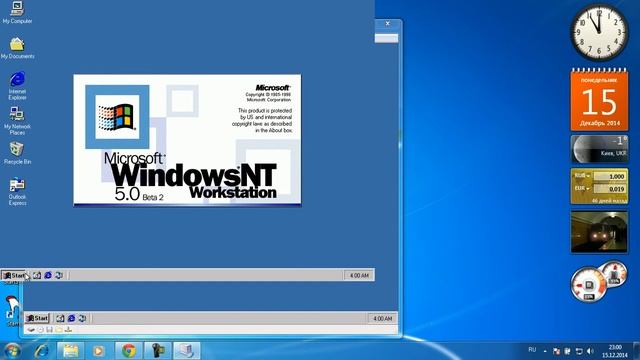This screenshot has width=640, height=360.
Task: Click the subway train slideshow gadget
Action: [599, 231]
